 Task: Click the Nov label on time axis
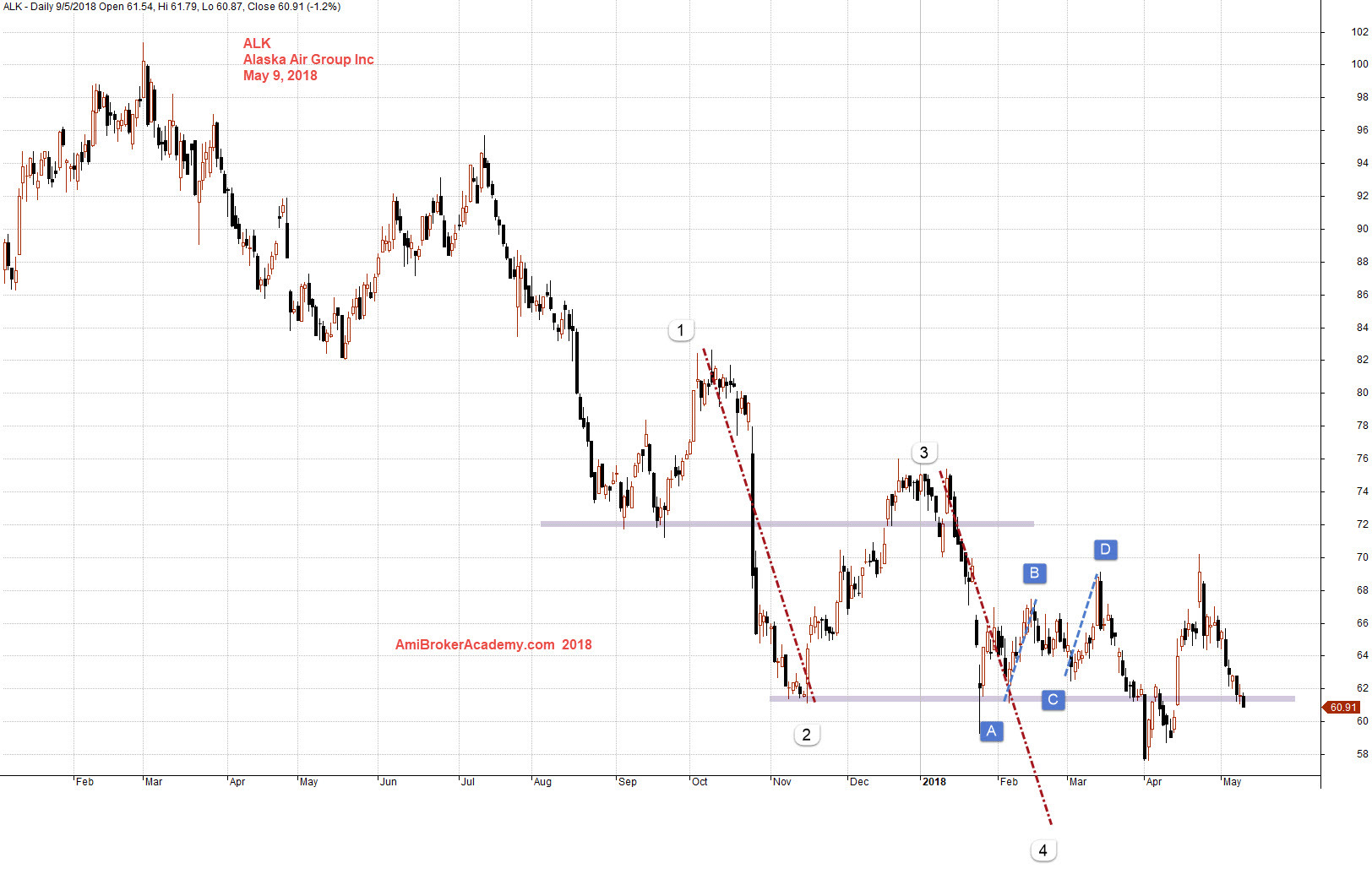pos(782,782)
